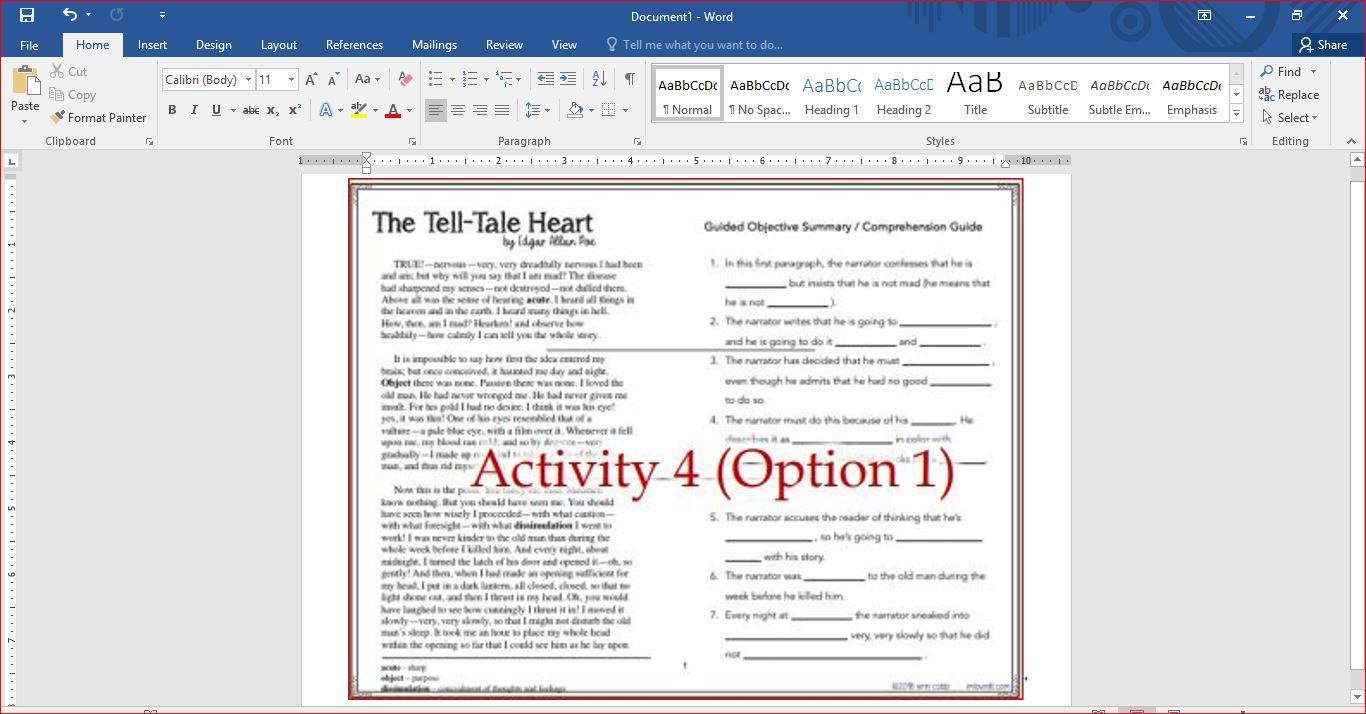1366x714 pixels.
Task: Apply the Heading 1 style
Action: (x=832, y=95)
